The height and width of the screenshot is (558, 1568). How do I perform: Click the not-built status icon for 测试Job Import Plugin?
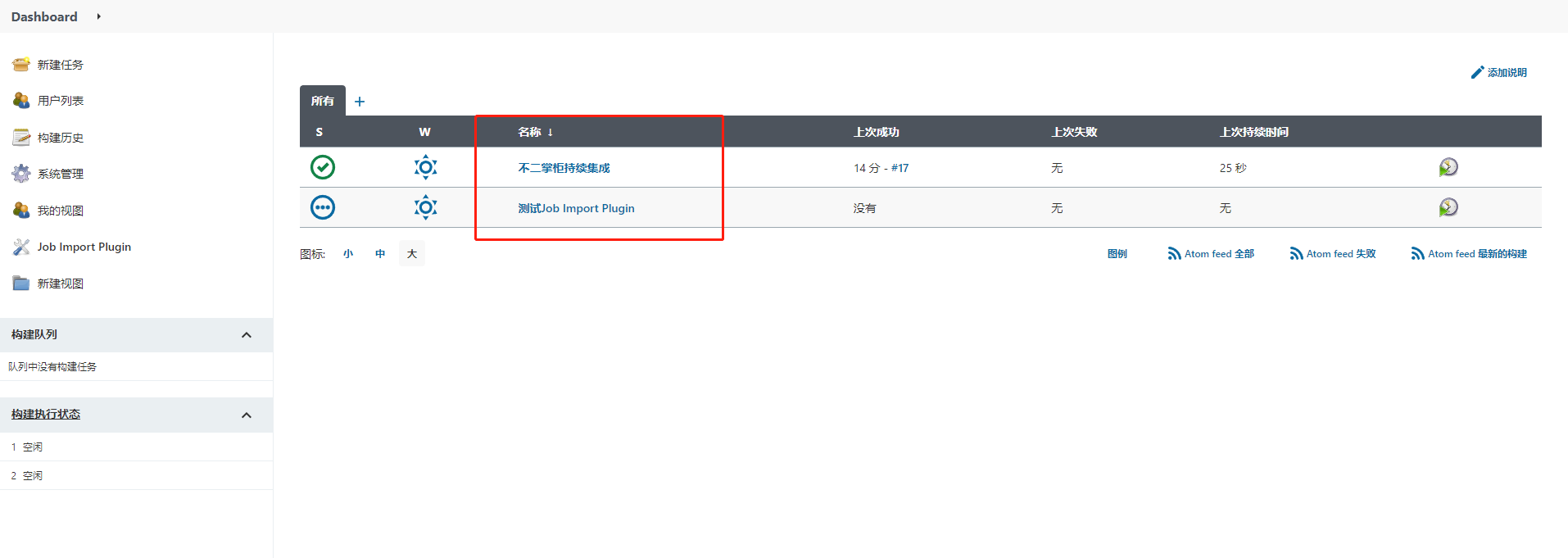(x=323, y=207)
